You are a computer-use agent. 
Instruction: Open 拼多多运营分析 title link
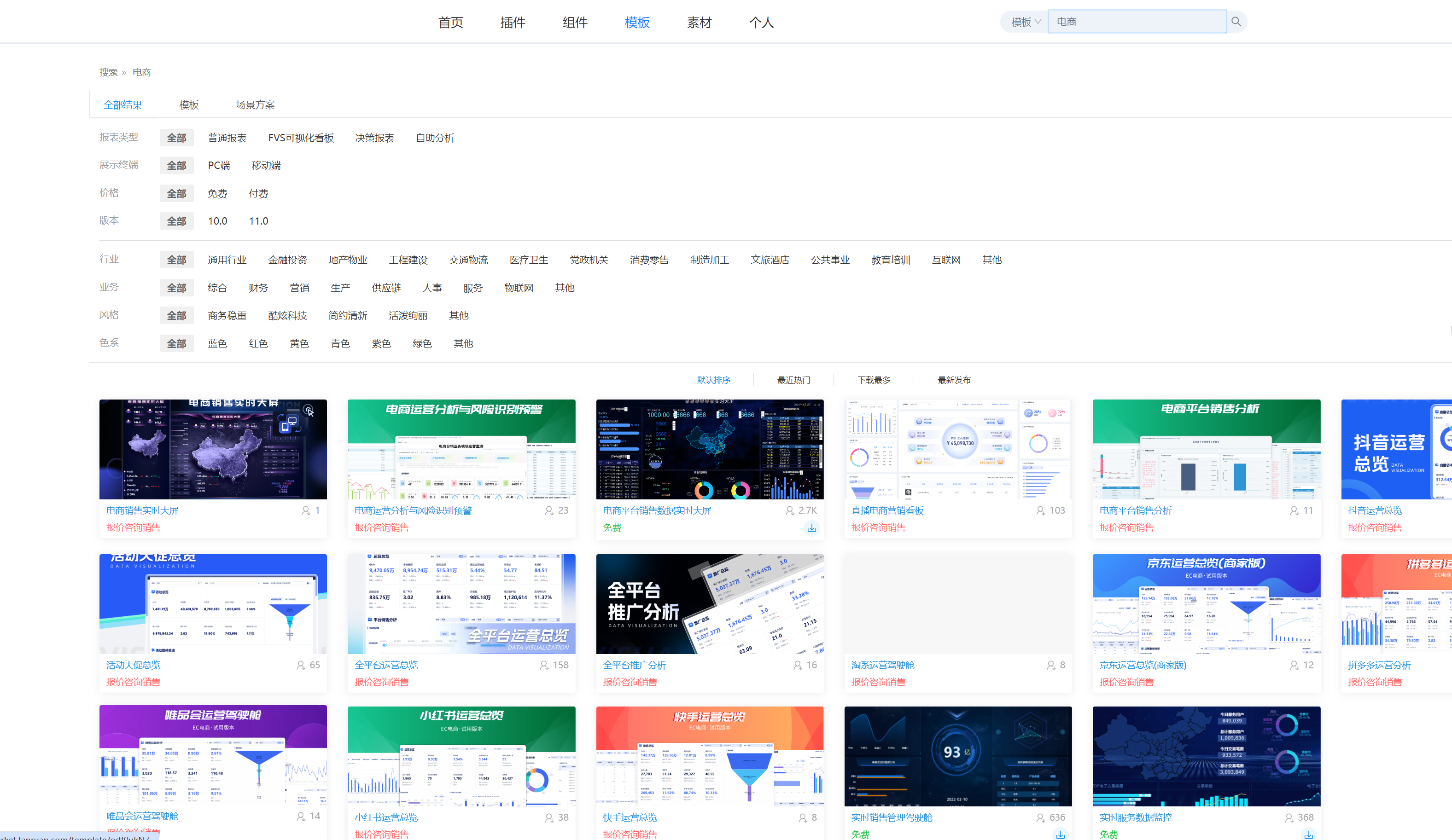pyautogui.click(x=1379, y=665)
